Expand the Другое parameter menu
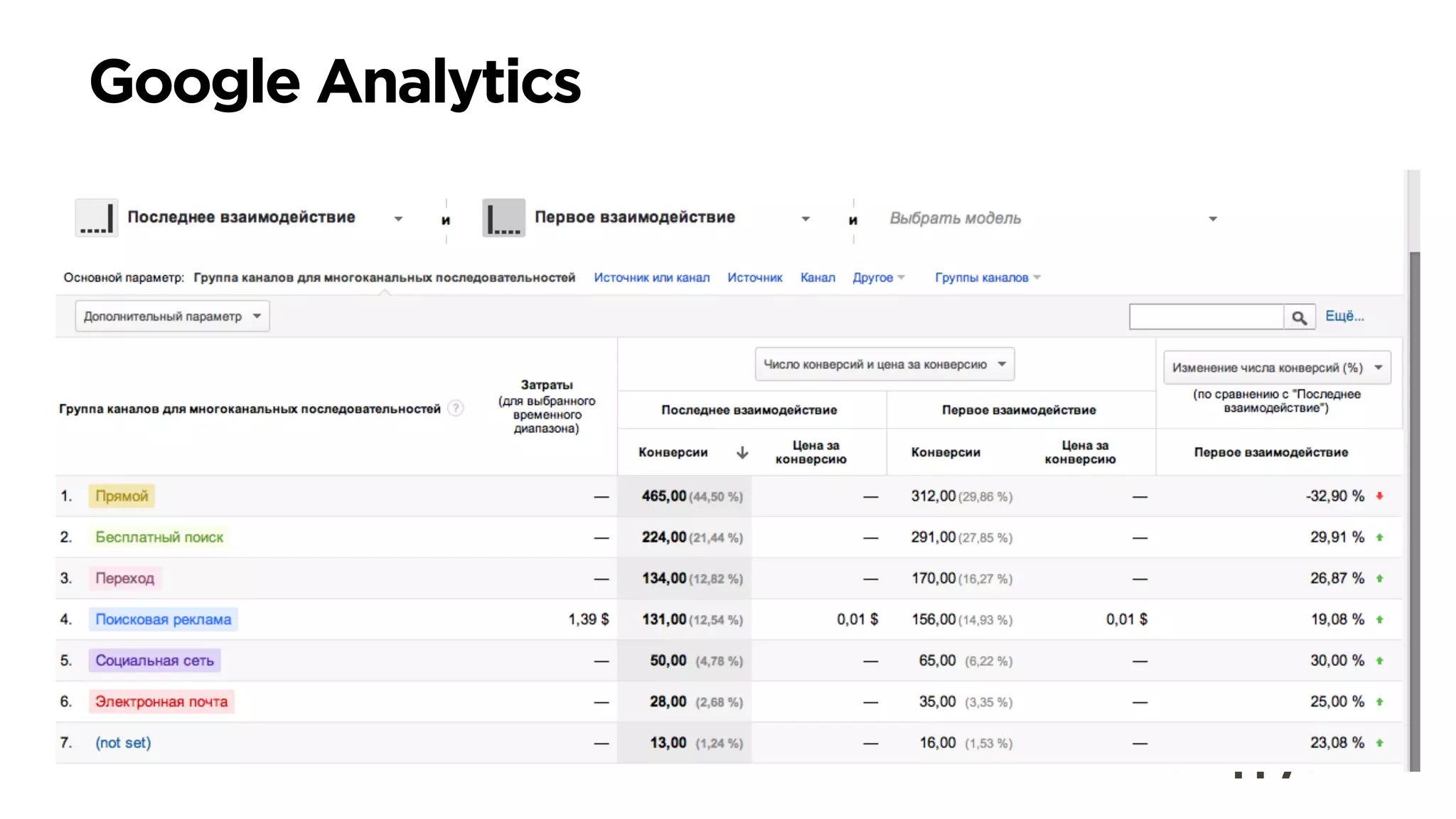Viewport: 1456px width, 819px height. click(x=878, y=277)
